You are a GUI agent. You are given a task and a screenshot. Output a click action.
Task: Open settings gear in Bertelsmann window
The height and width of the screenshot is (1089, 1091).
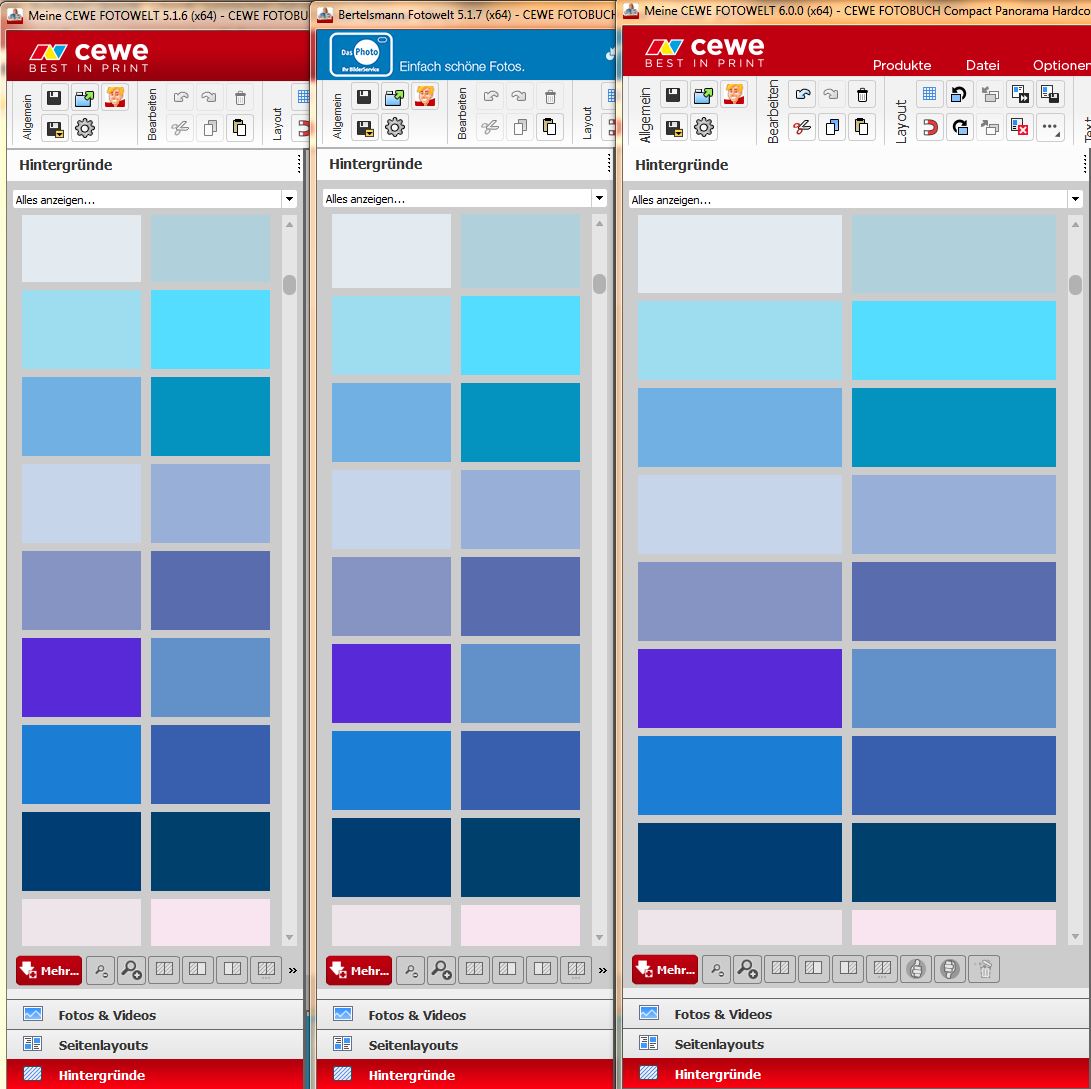pyautogui.click(x=395, y=127)
